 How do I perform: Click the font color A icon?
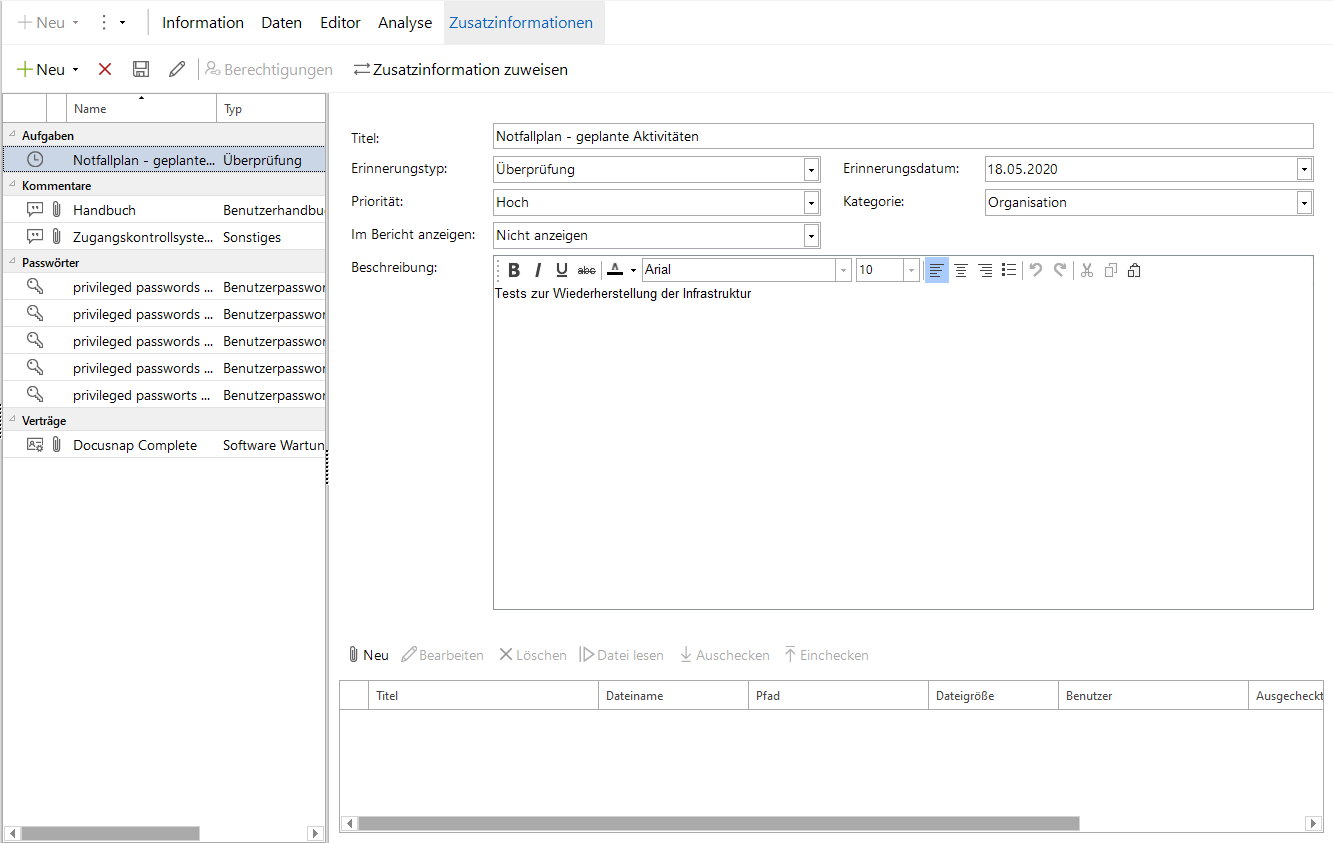(x=615, y=270)
